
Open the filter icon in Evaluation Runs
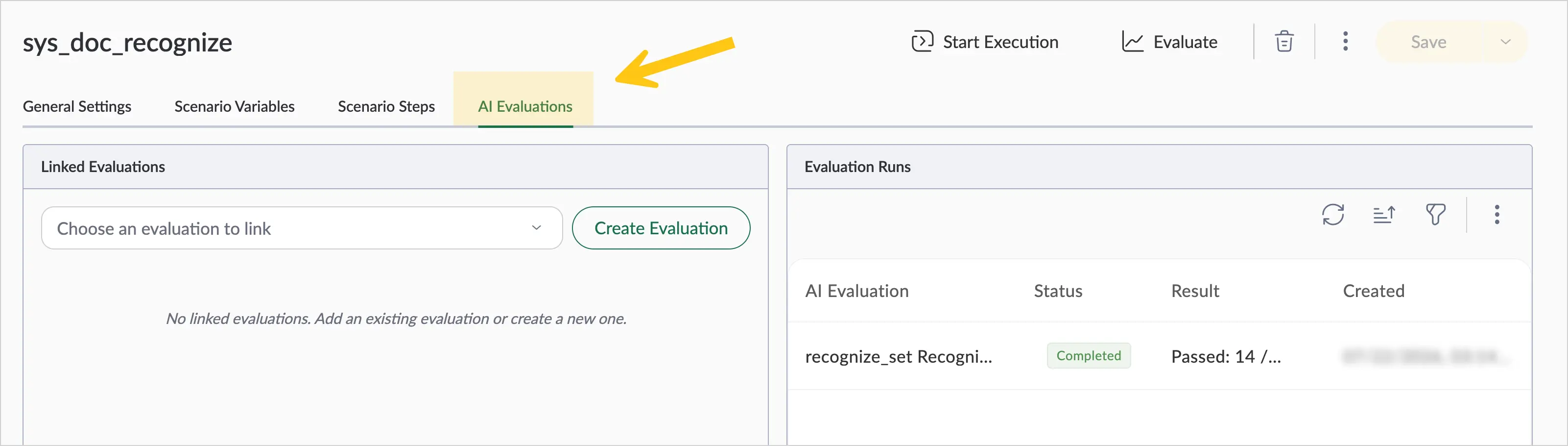[x=1435, y=215]
